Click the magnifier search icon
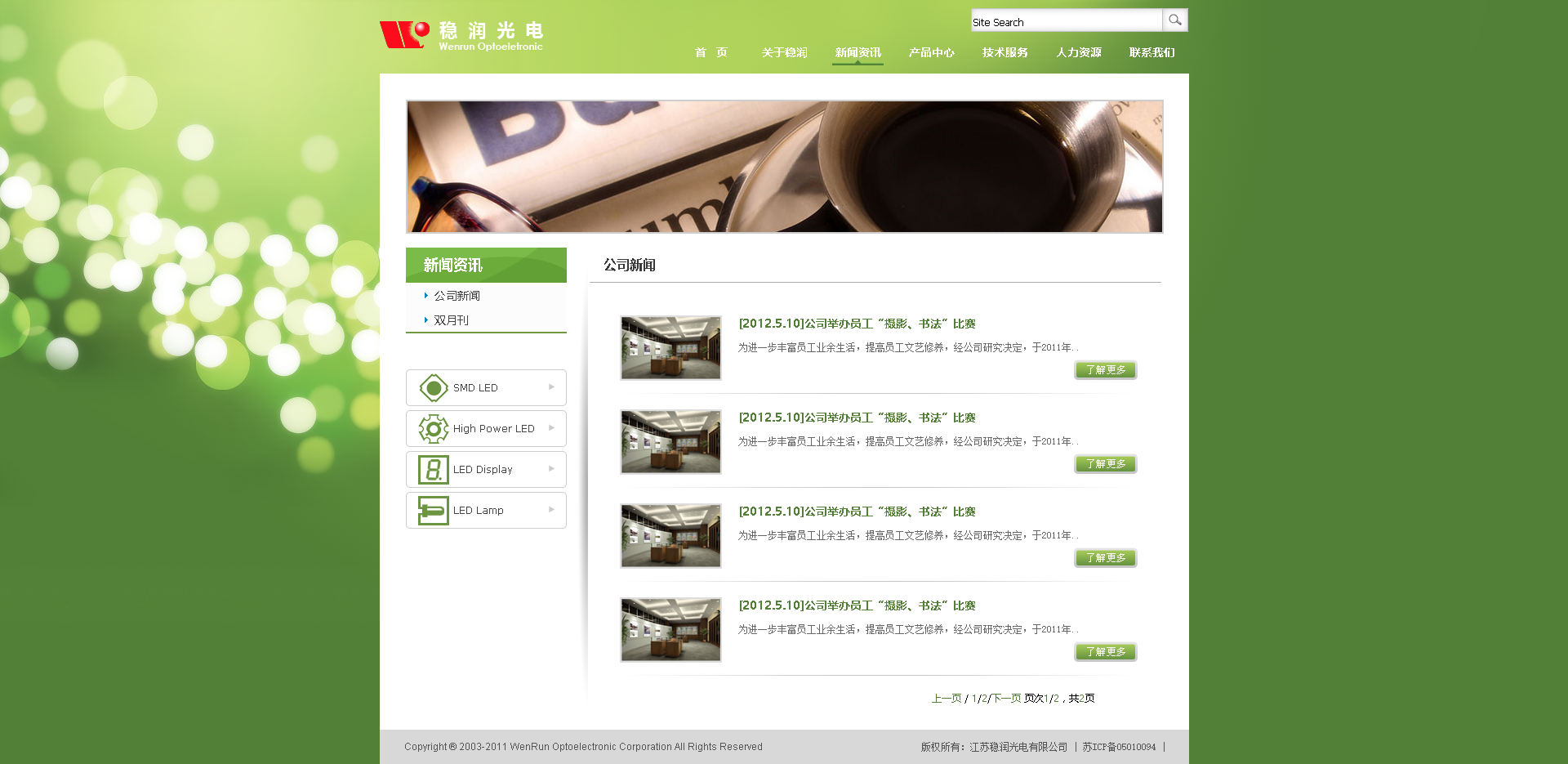1568x764 pixels. [x=1174, y=20]
